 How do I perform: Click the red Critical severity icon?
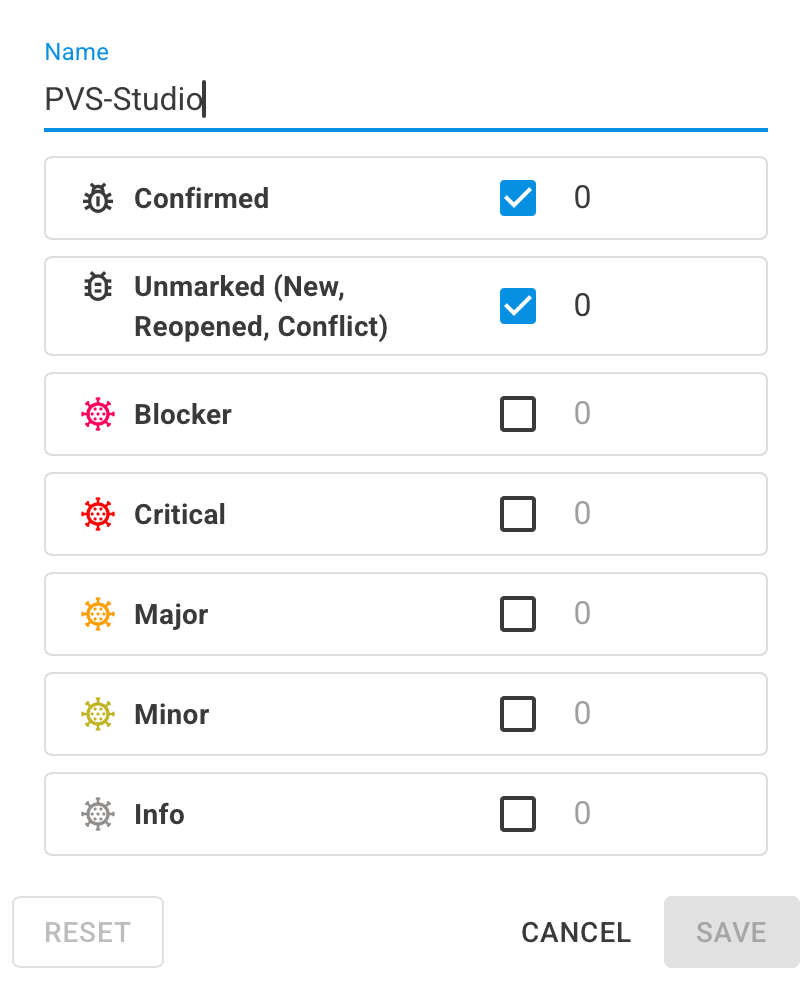click(x=98, y=514)
